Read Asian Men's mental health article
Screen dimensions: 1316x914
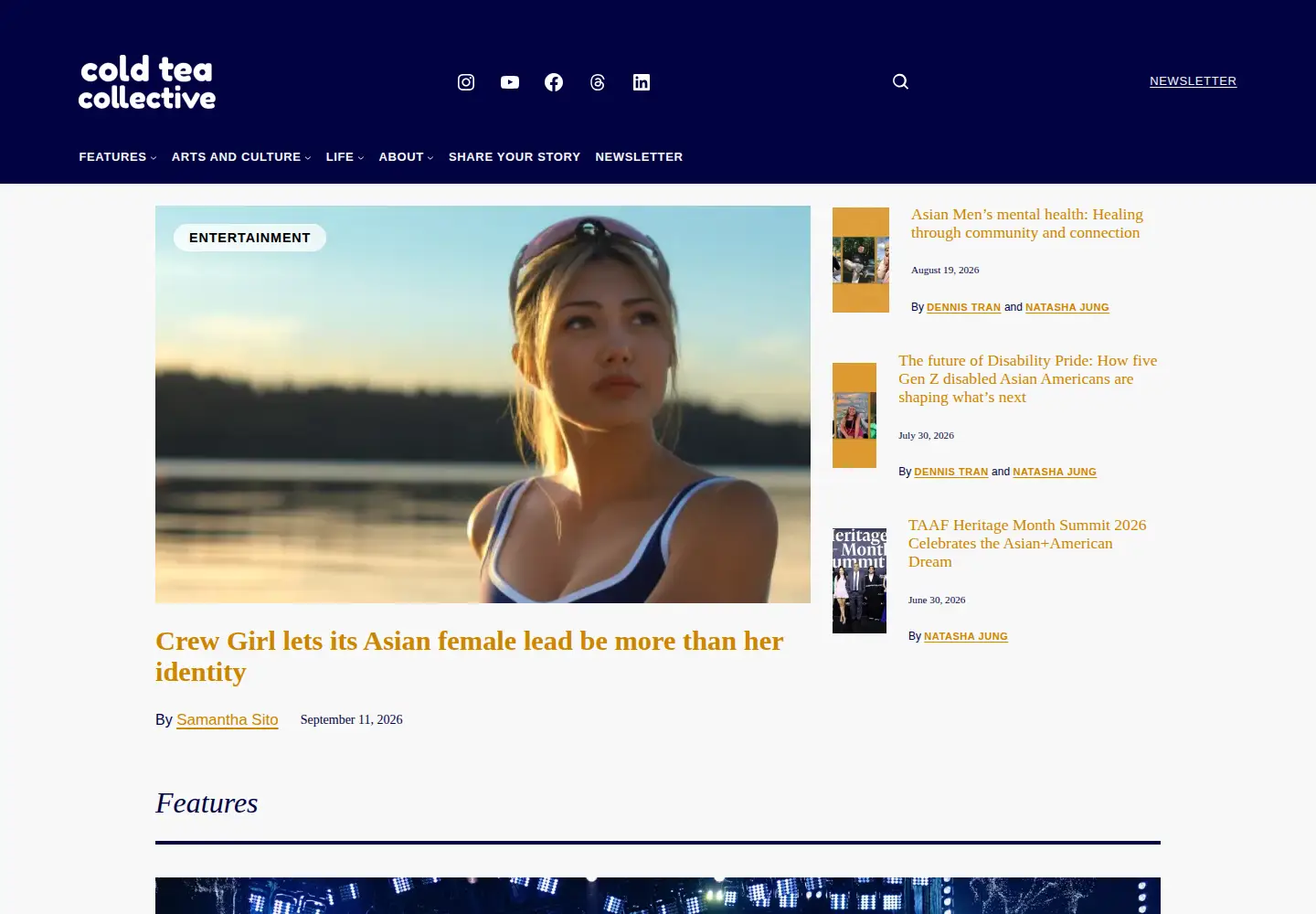[x=1027, y=224]
